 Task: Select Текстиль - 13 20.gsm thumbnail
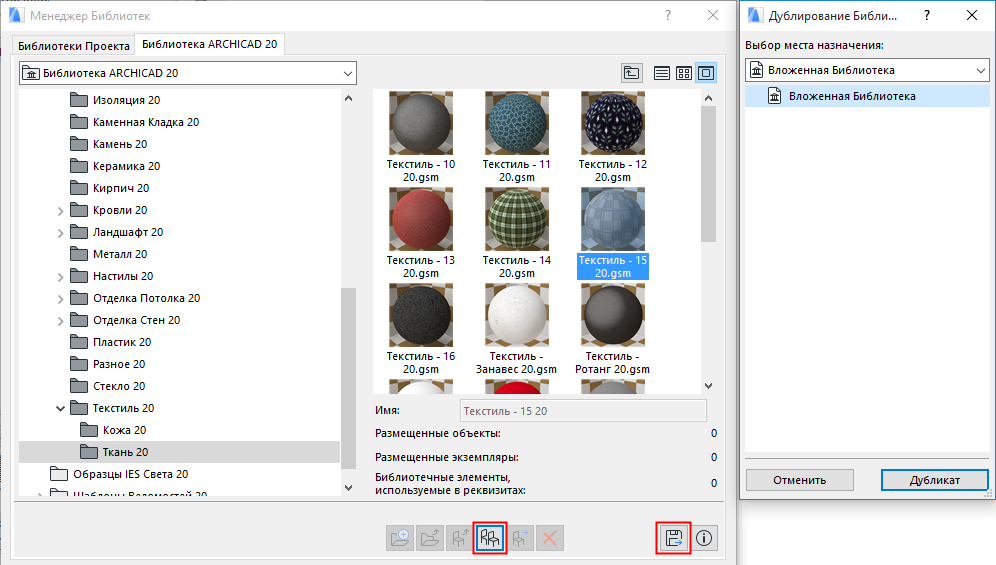point(421,219)
